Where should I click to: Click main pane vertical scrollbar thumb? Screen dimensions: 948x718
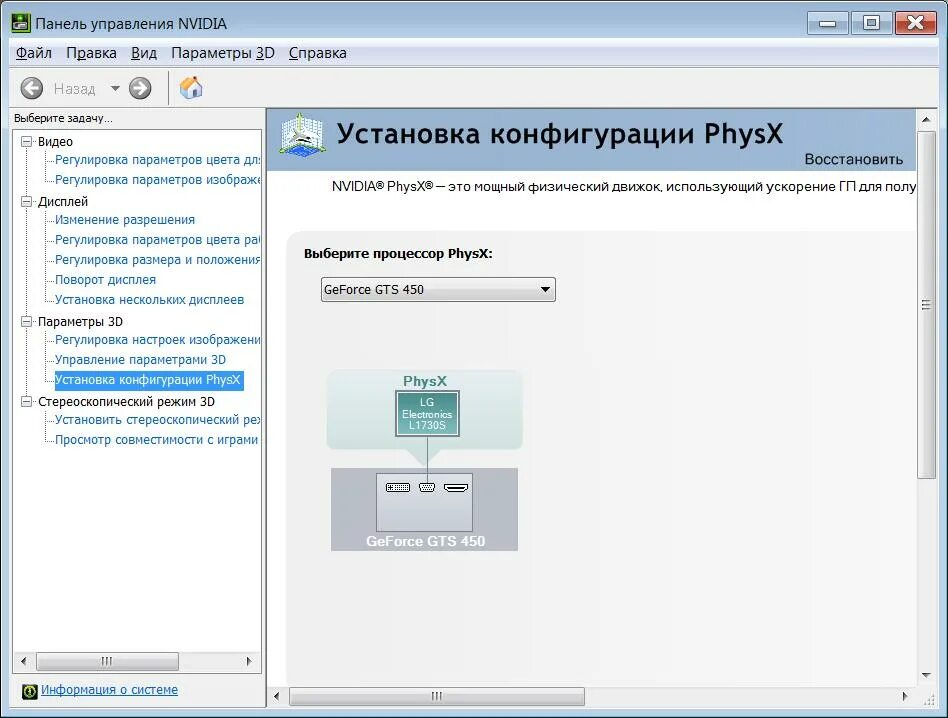(x=926, y=305)
